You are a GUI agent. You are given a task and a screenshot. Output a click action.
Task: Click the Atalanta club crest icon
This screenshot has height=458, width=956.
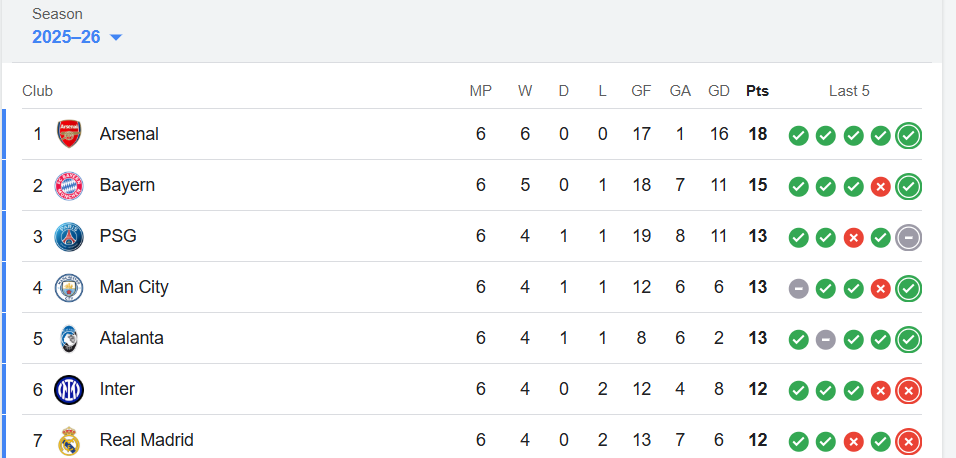pyautogui.click(x=69, y=339)
